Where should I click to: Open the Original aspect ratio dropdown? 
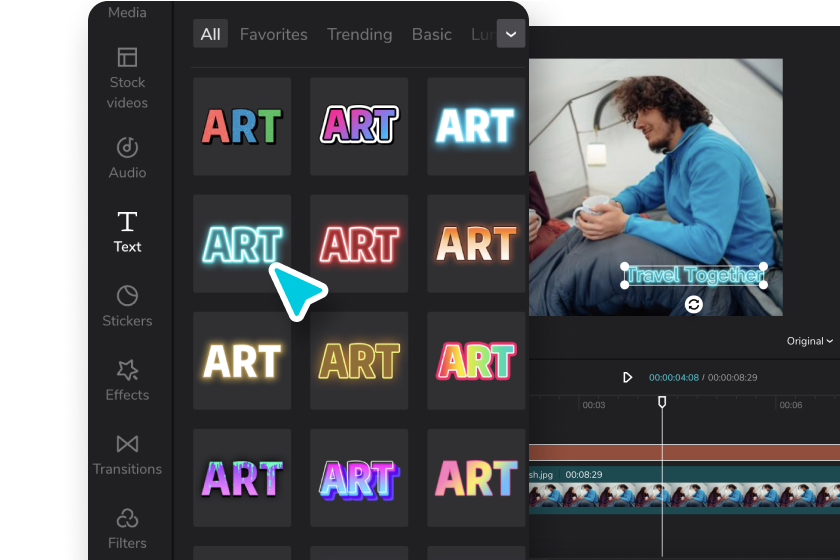pos(809,341)
